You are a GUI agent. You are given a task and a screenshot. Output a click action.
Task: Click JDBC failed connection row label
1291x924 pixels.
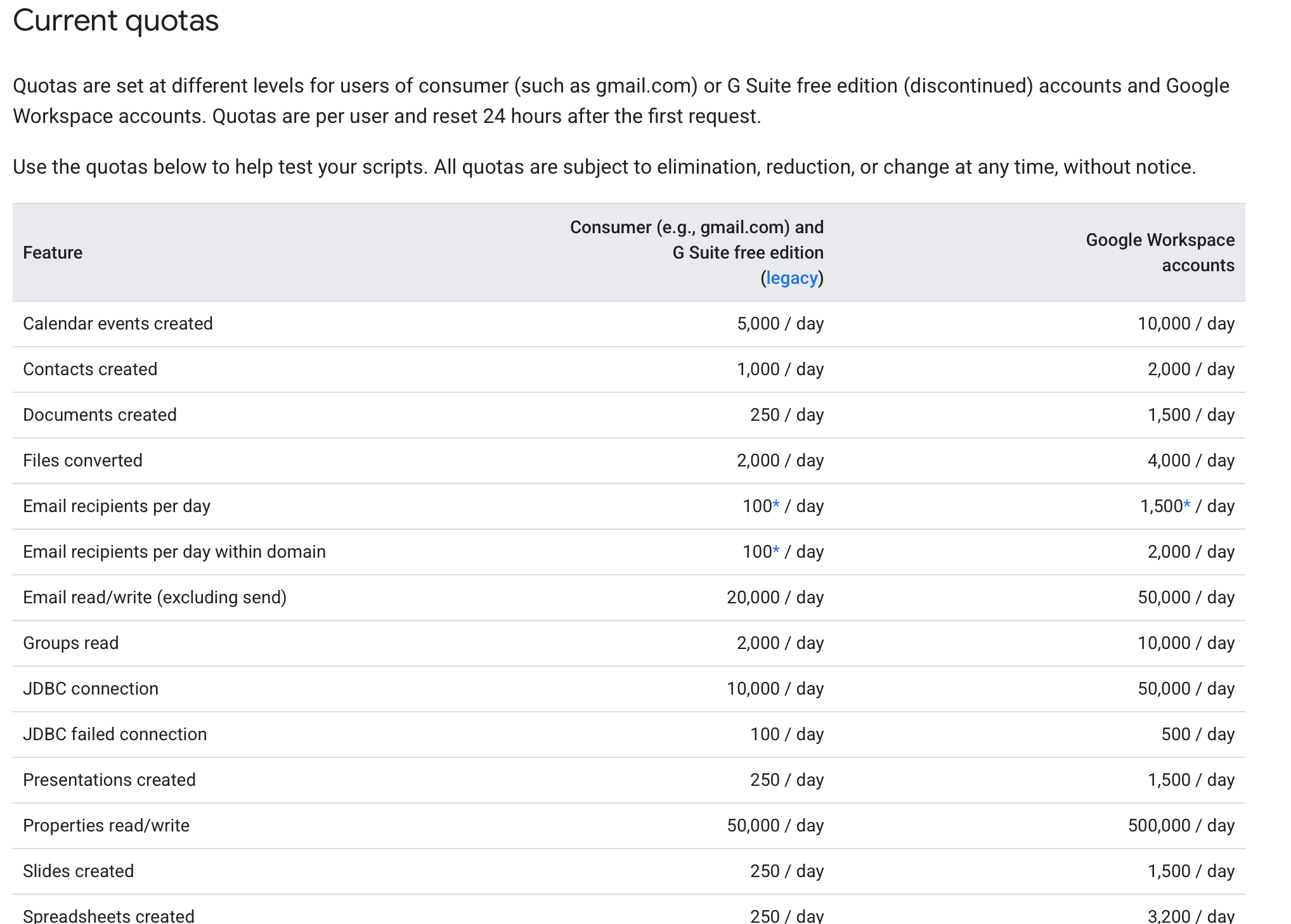click(x=115, y=735)
